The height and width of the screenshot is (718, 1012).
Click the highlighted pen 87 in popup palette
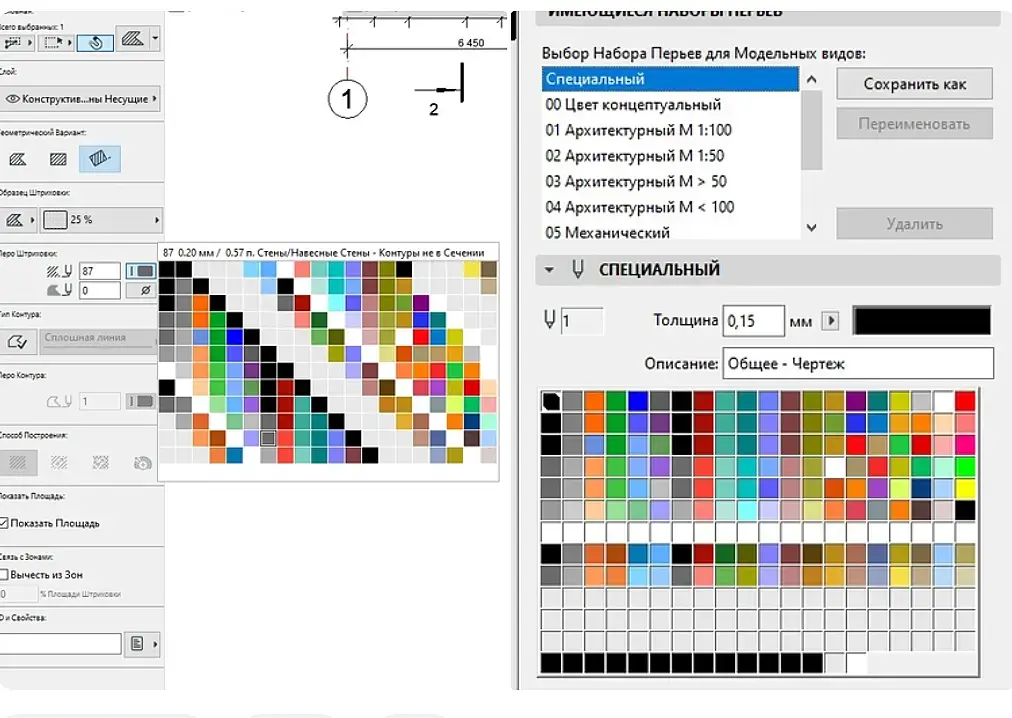tap(268, 438)
